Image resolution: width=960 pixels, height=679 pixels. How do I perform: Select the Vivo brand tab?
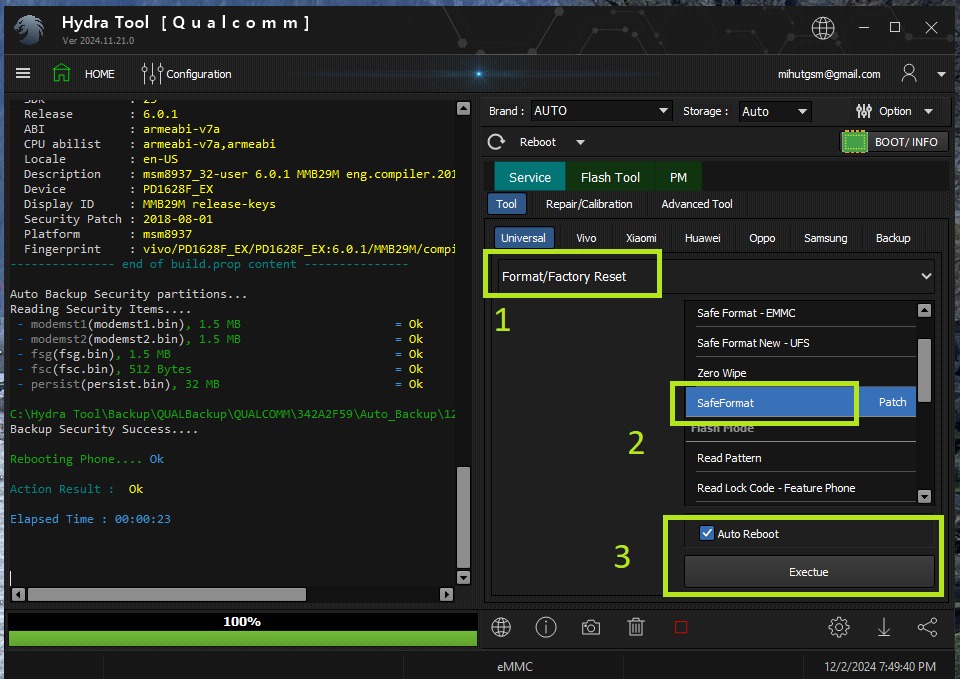point(586,238)
